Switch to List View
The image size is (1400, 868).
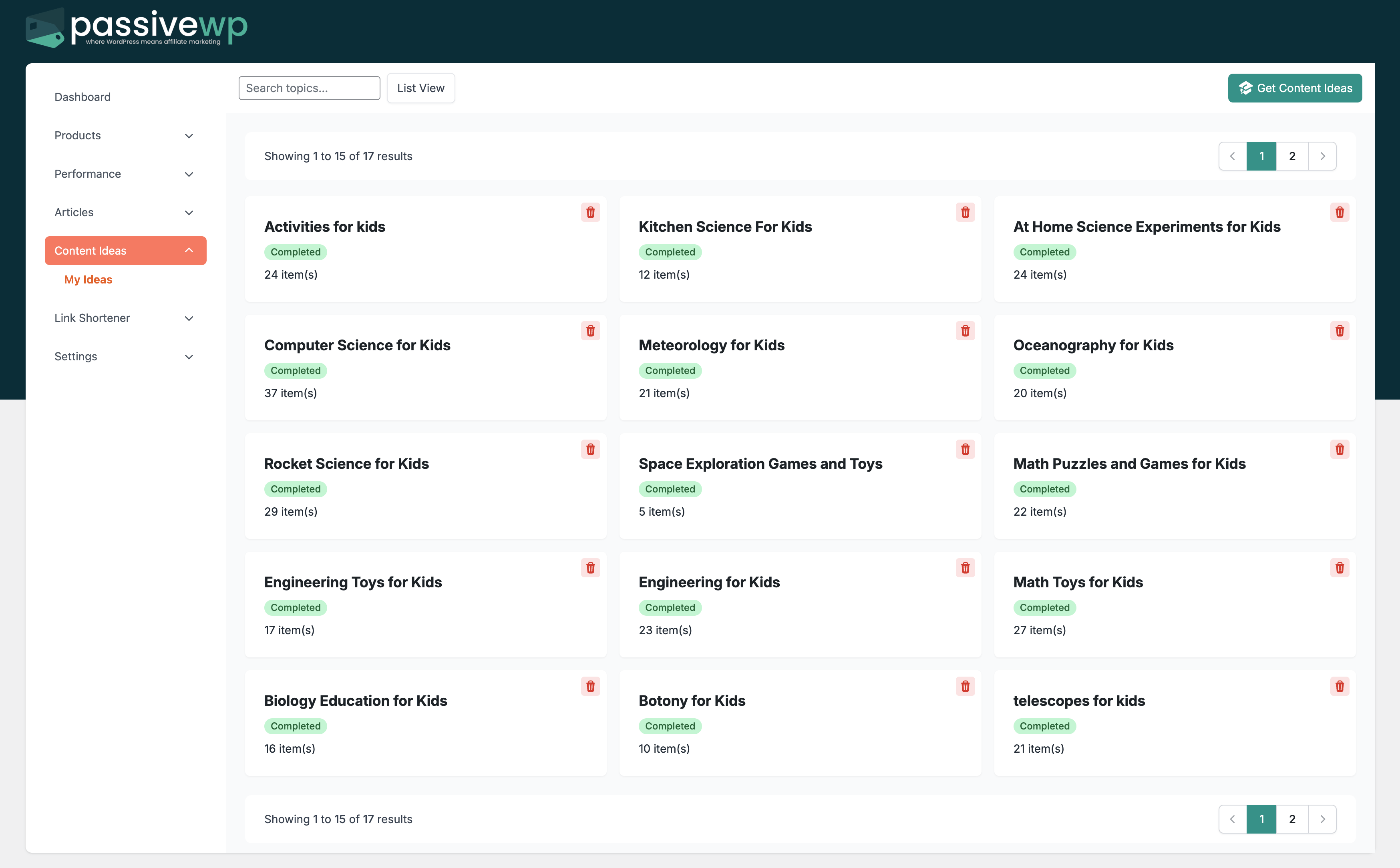coord(420,88)
